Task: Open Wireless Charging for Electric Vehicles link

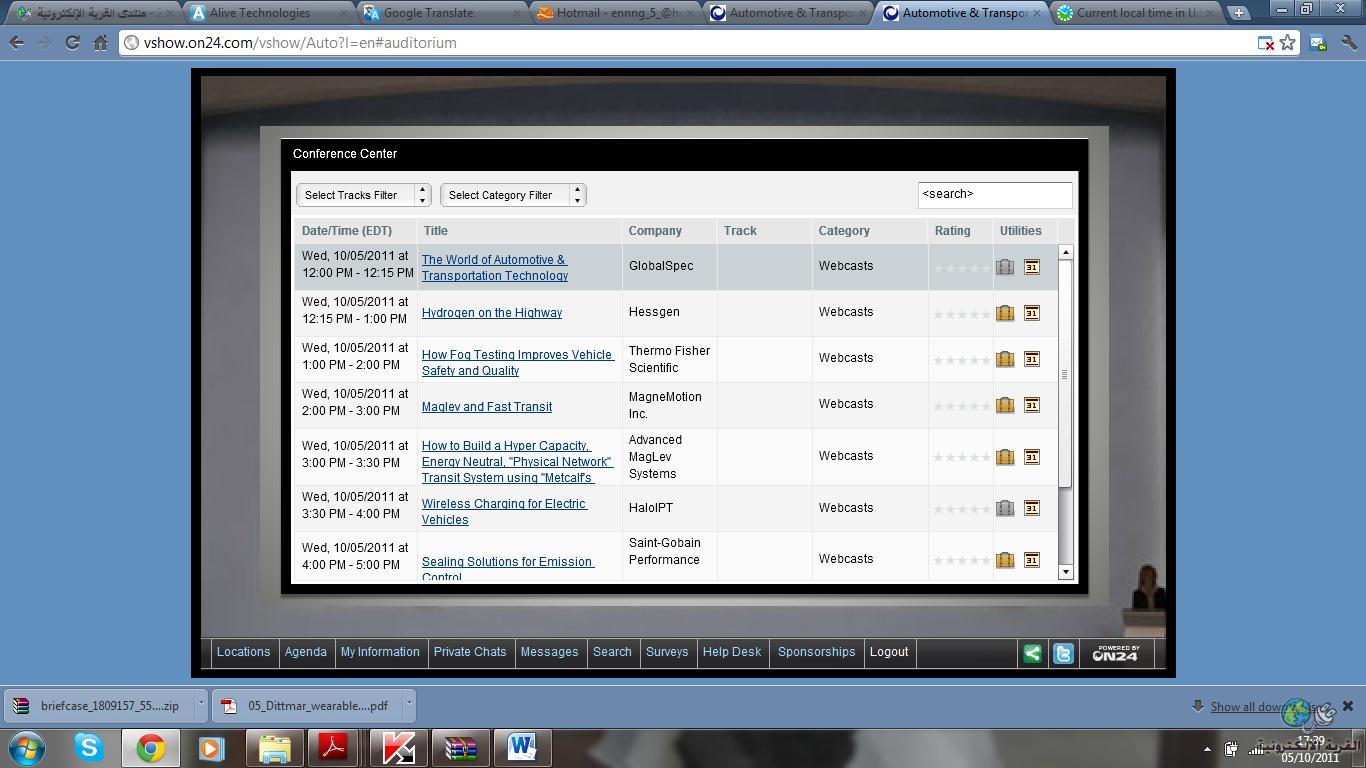Action: click(504, 512)
